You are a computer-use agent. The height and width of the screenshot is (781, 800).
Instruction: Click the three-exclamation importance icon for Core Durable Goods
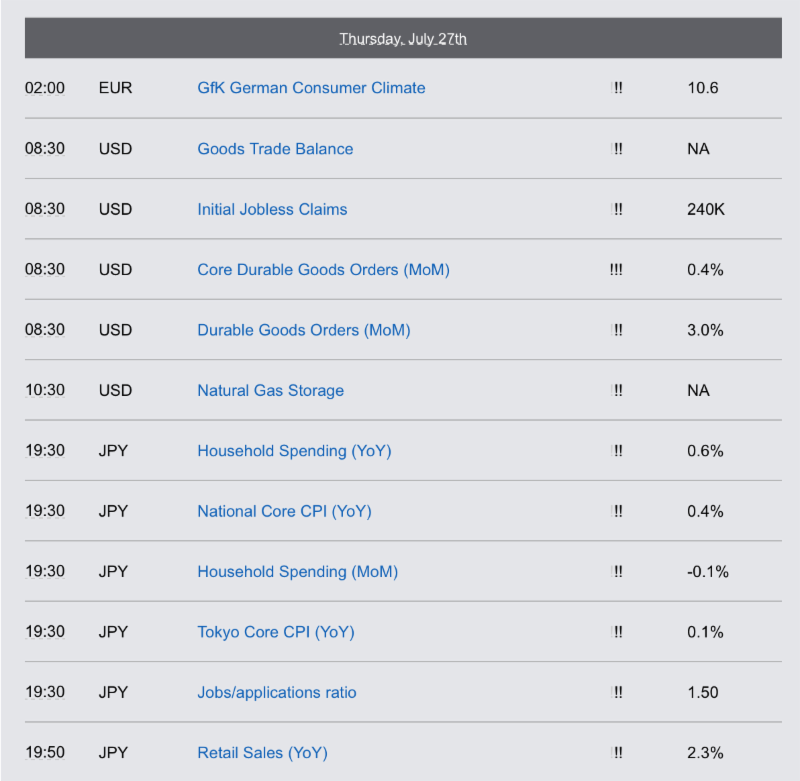click(616, 269)
